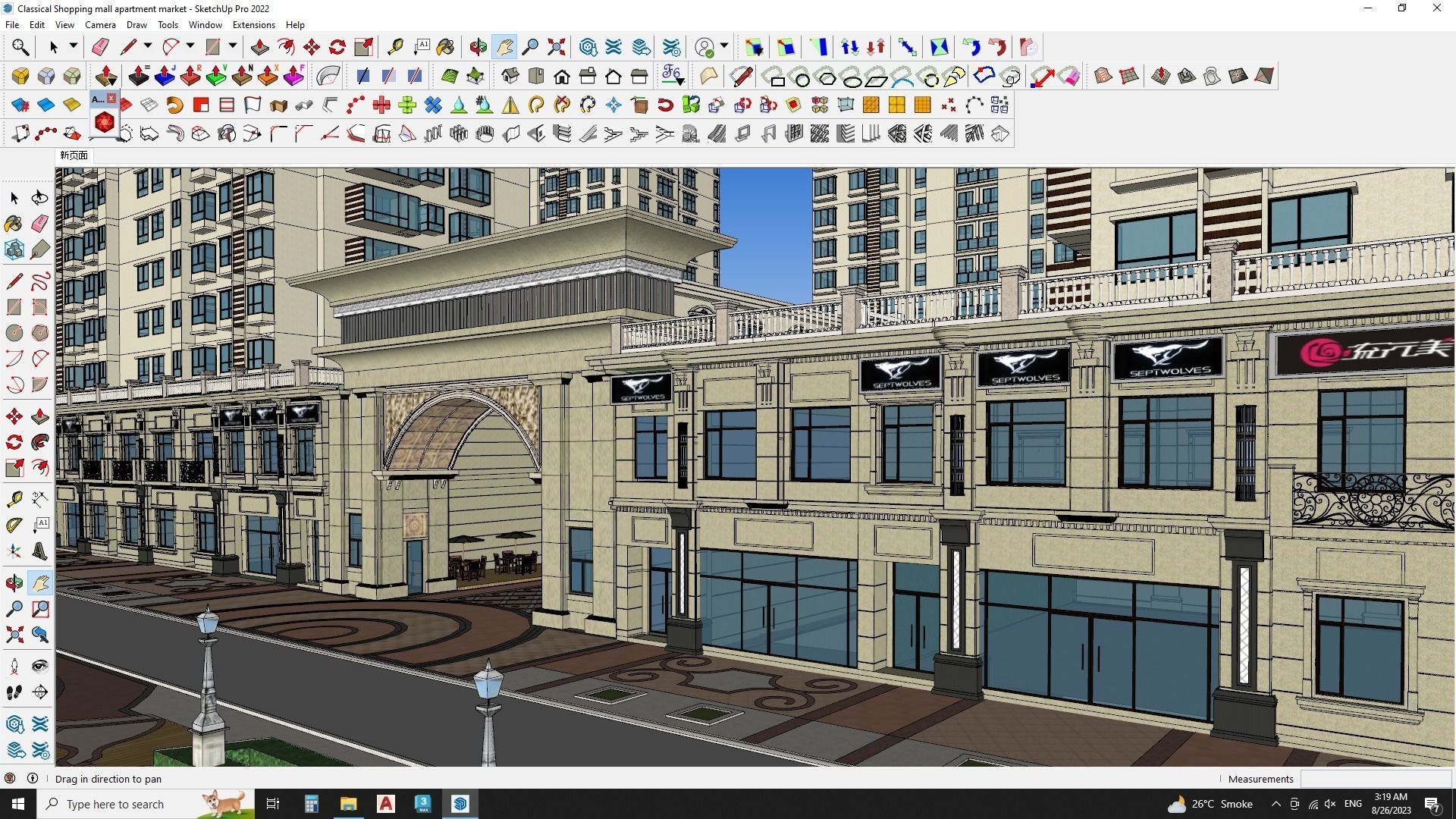Image resolution: width=1456 pixels, height=819 pixels.
Task: Close the small floating A... toolbar
Action: (x=111, y=99)
